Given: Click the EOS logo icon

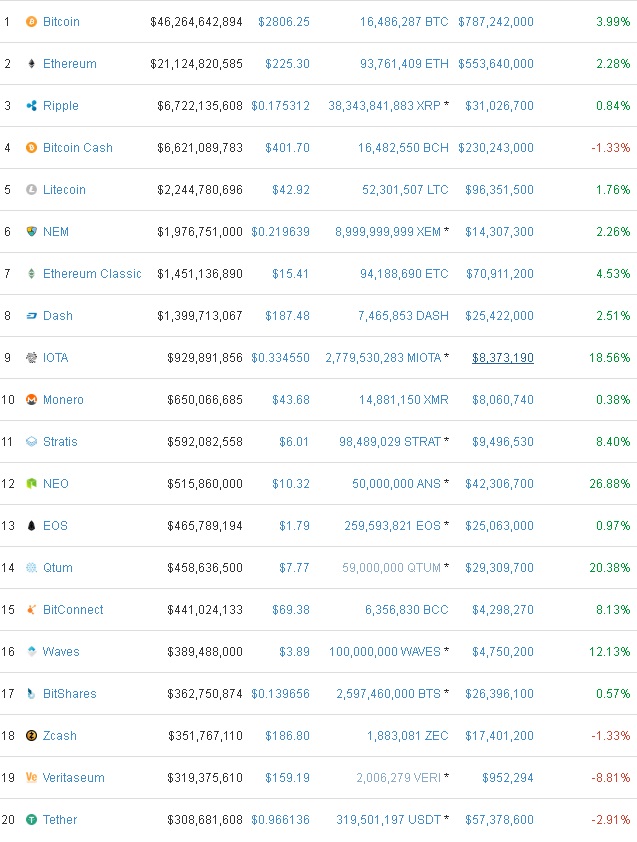Looking at the screenshot, I should [x=31, y=526].
